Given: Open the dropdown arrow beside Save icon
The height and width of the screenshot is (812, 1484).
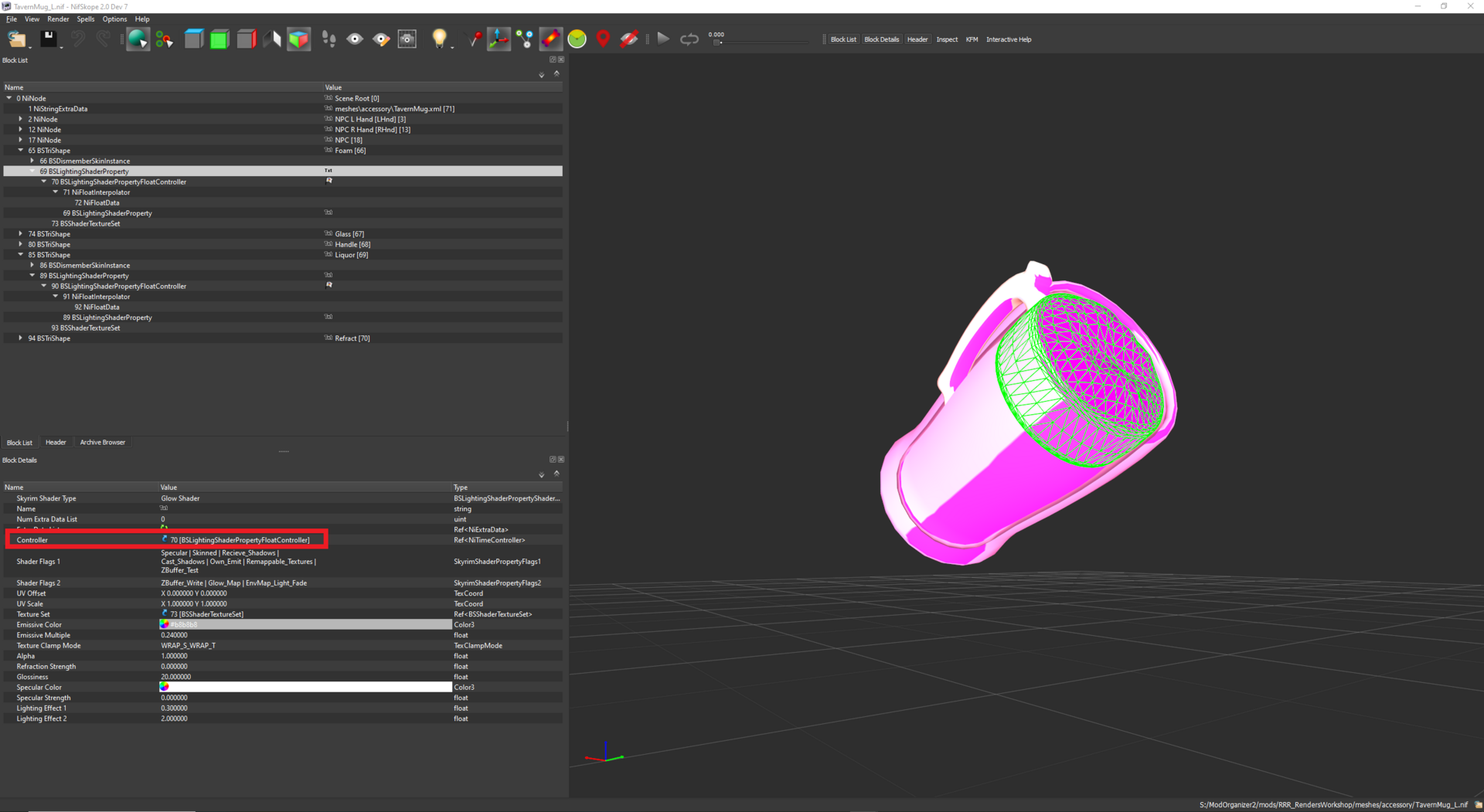Looking at the screenshot, I should pos(61,46).
